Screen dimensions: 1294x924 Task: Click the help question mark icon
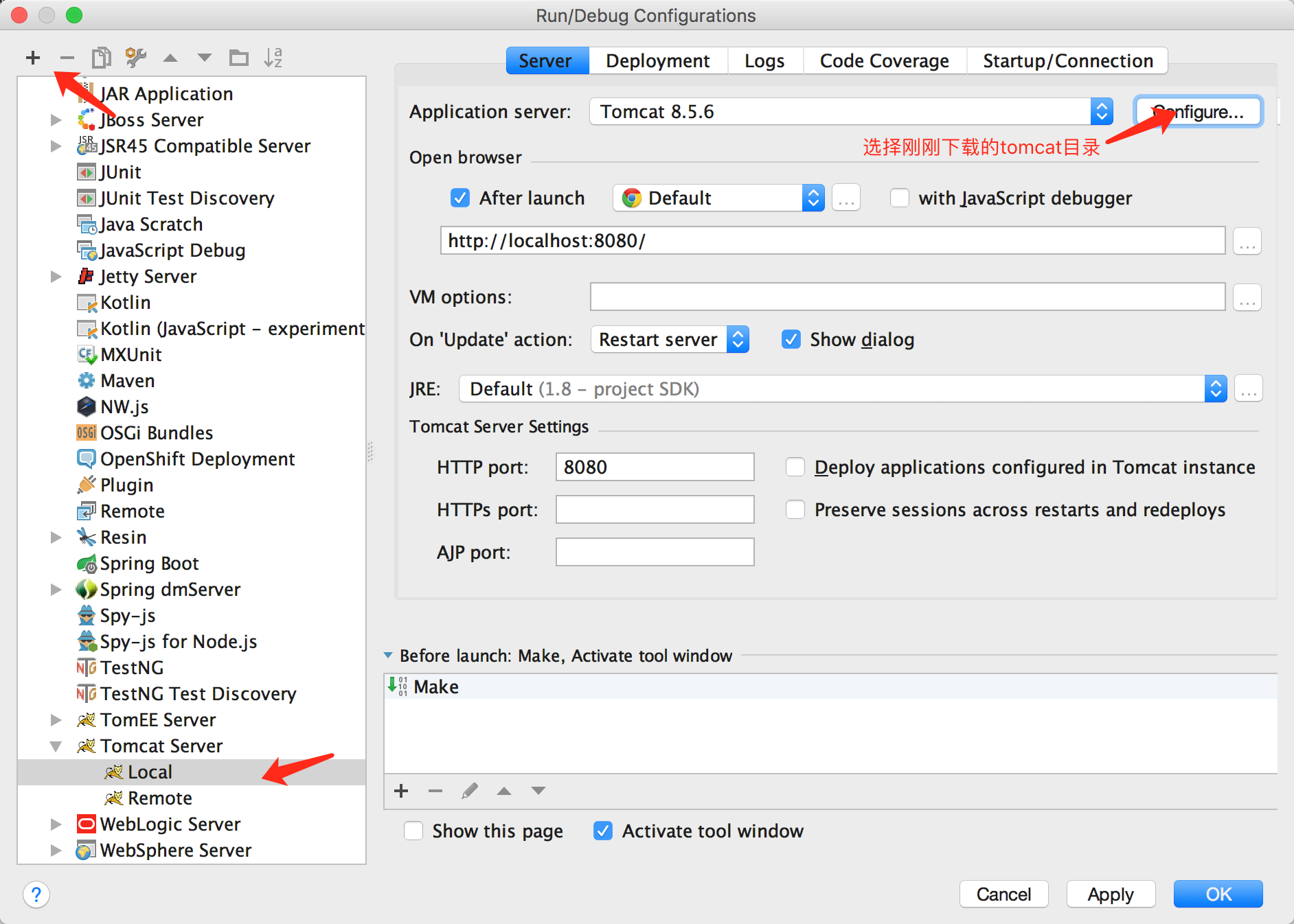(36, 894)
